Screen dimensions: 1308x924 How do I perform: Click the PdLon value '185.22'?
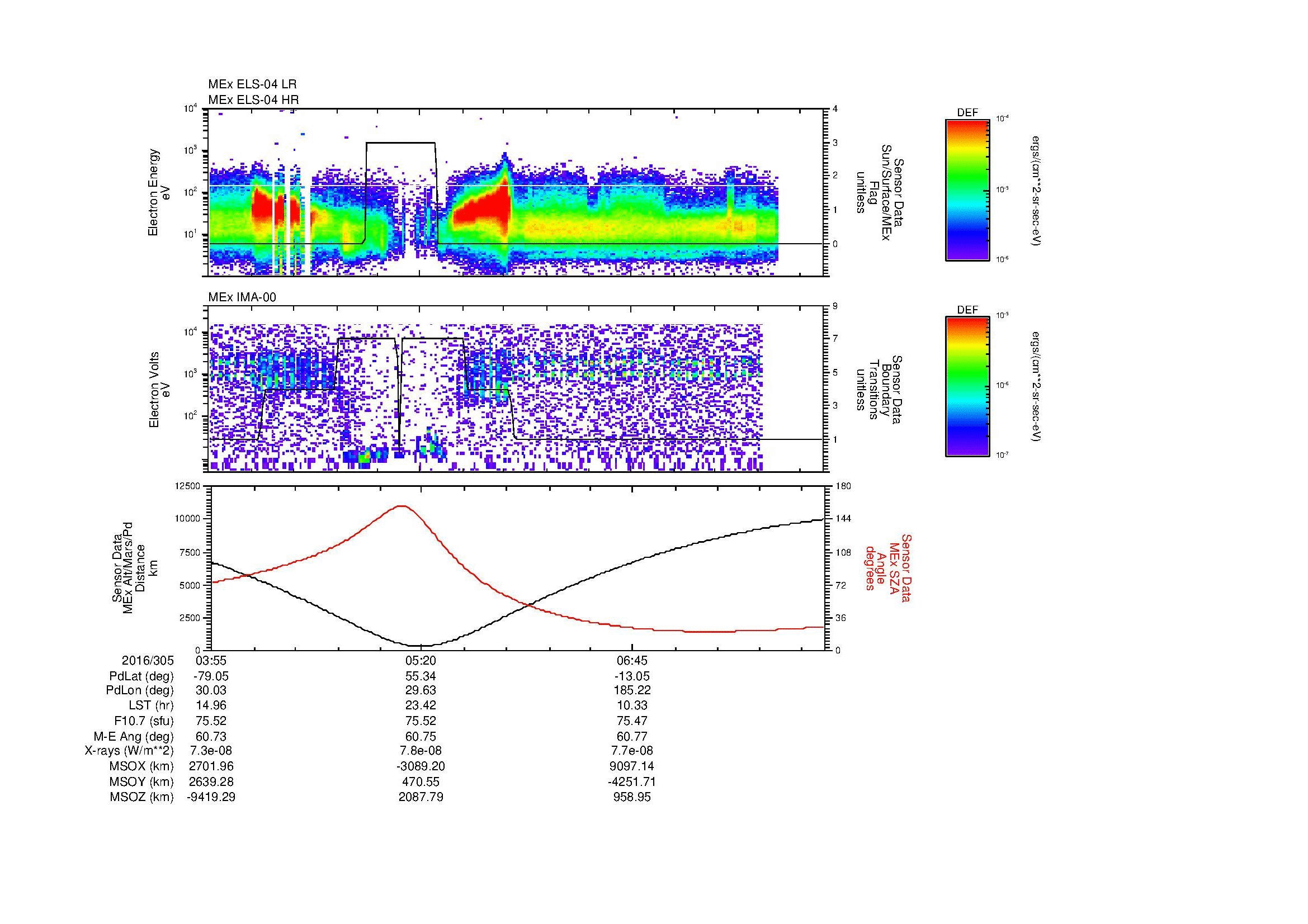tap(632, 690)
